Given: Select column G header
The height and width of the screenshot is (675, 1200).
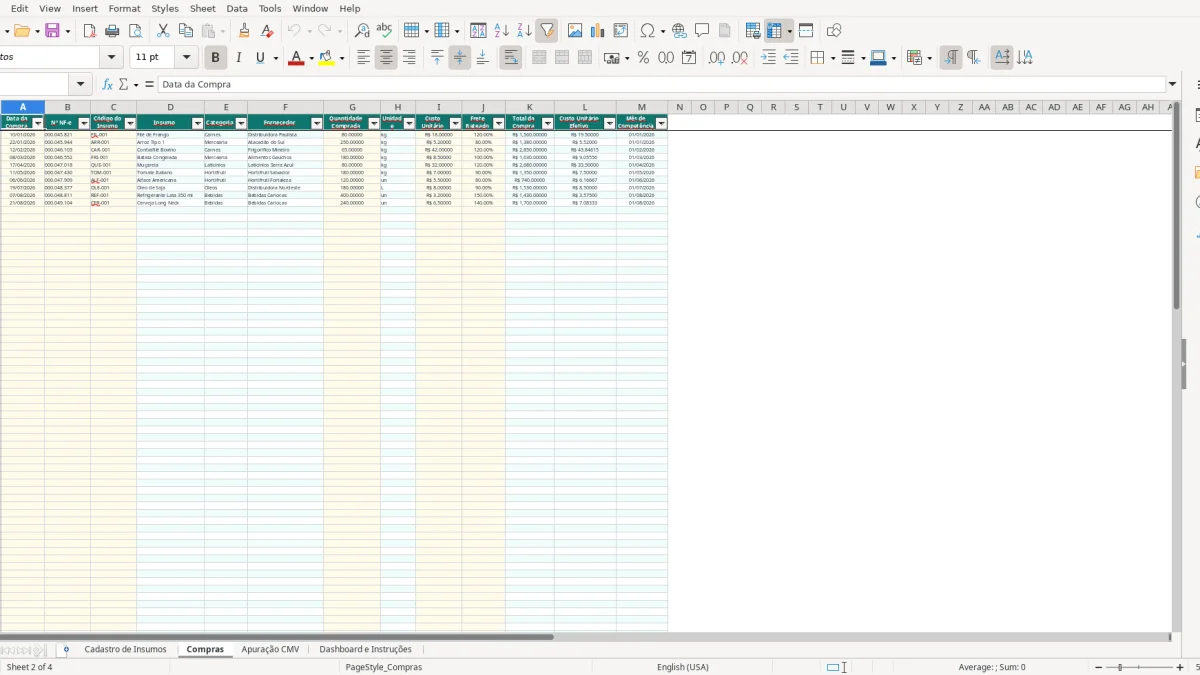Looking at the screenshot, I should (352, 107).
